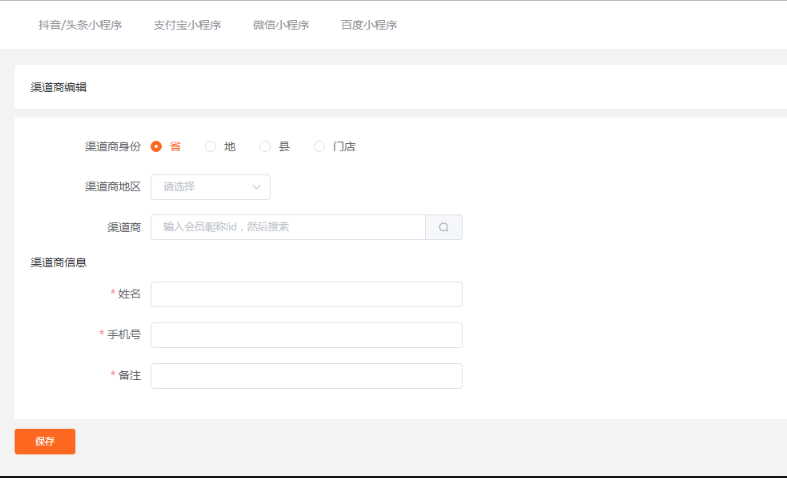Focus the 备注 input field
The width and height of the screenshot is (787, 478).
(x=306, y=376)
